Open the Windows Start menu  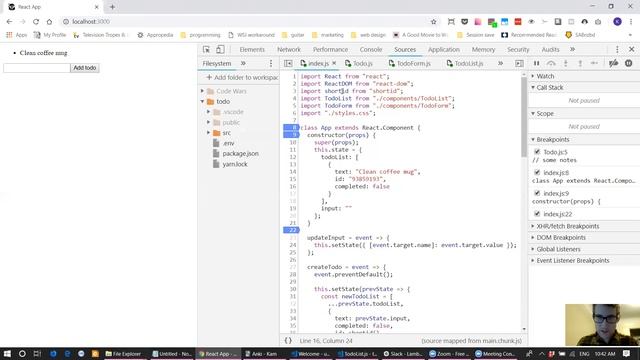coord(7,353)
